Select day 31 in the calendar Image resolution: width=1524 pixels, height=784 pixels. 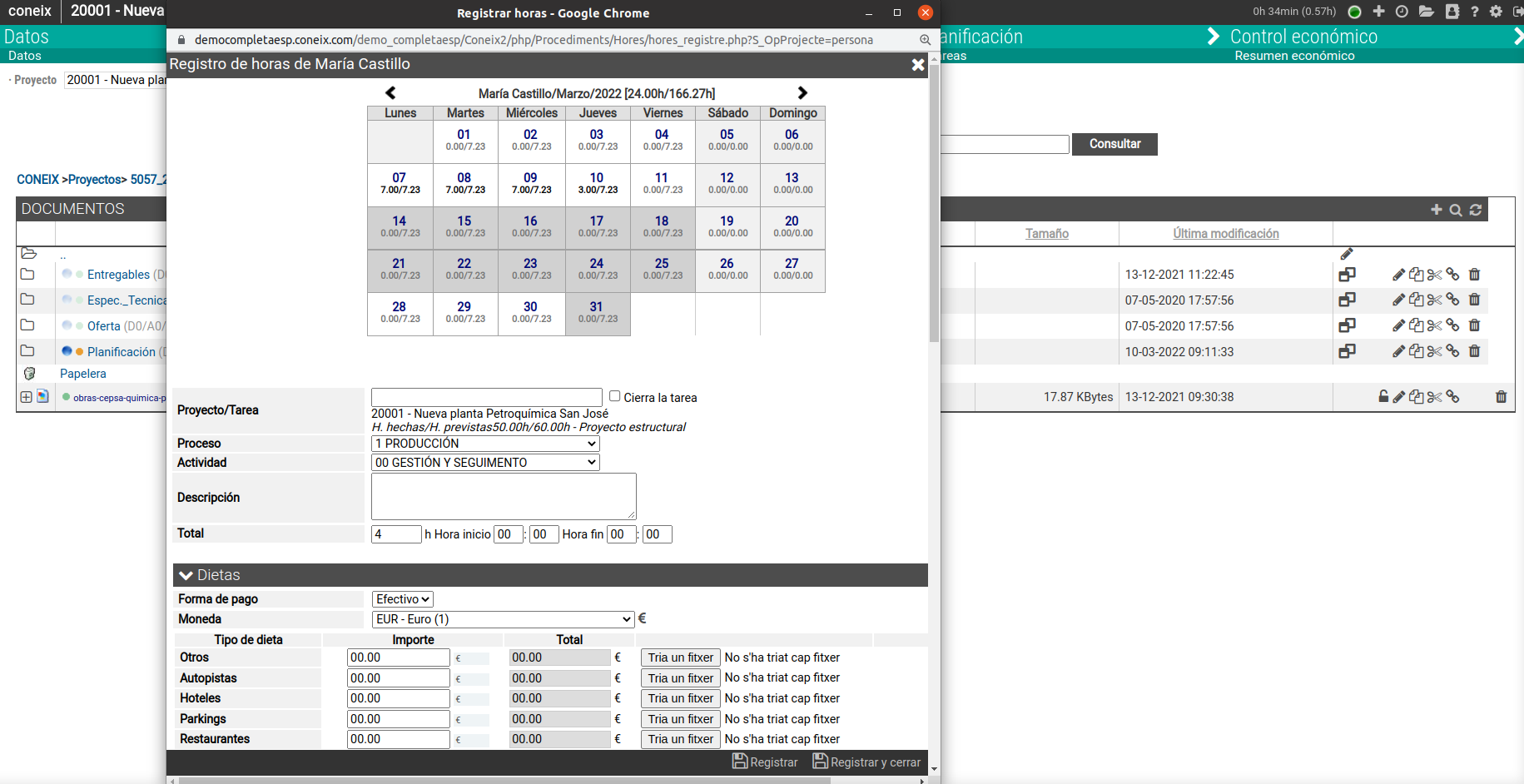pyautogui.click(x=598, y=314)
